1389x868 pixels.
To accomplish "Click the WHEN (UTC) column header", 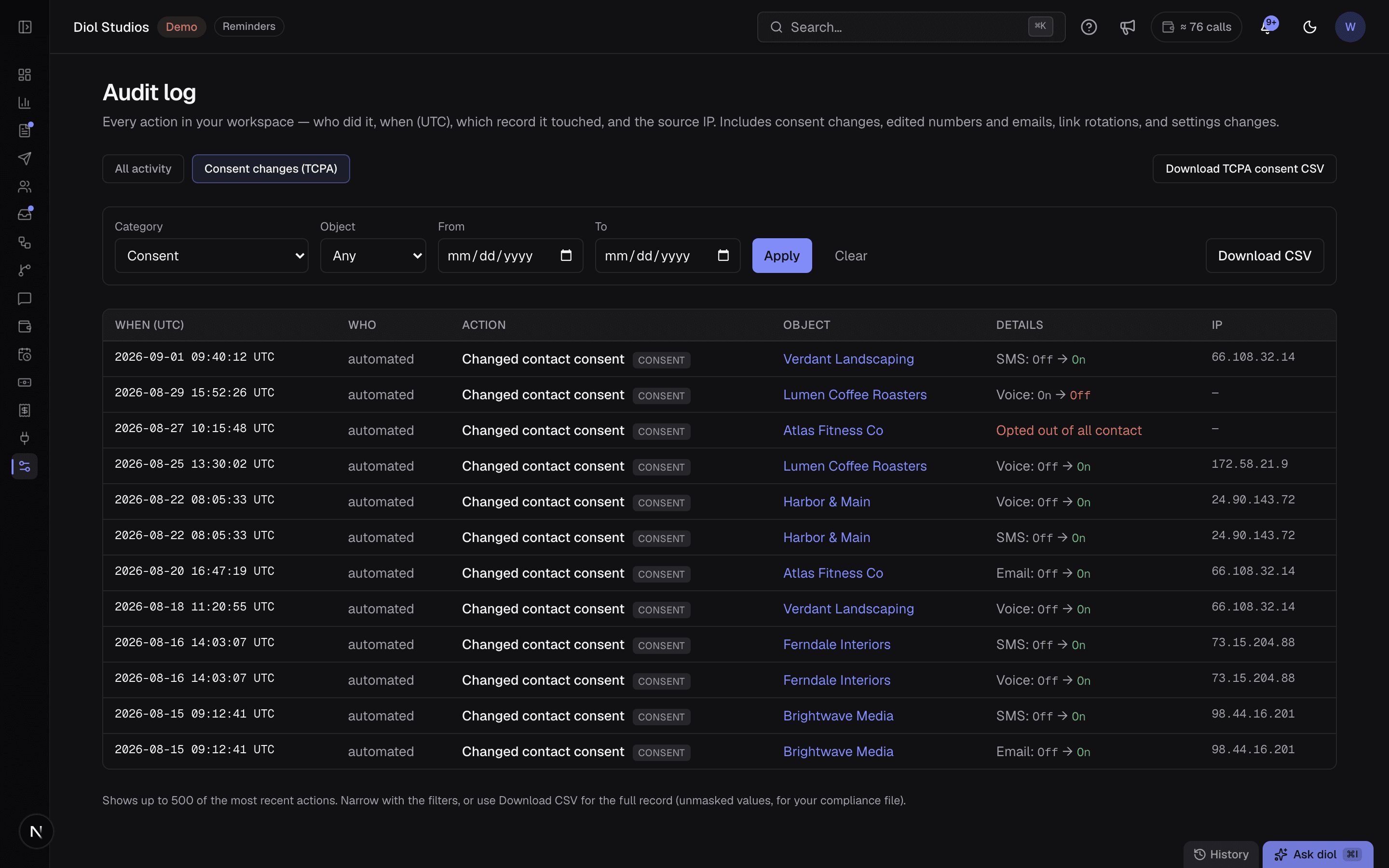I will point(149,325).
